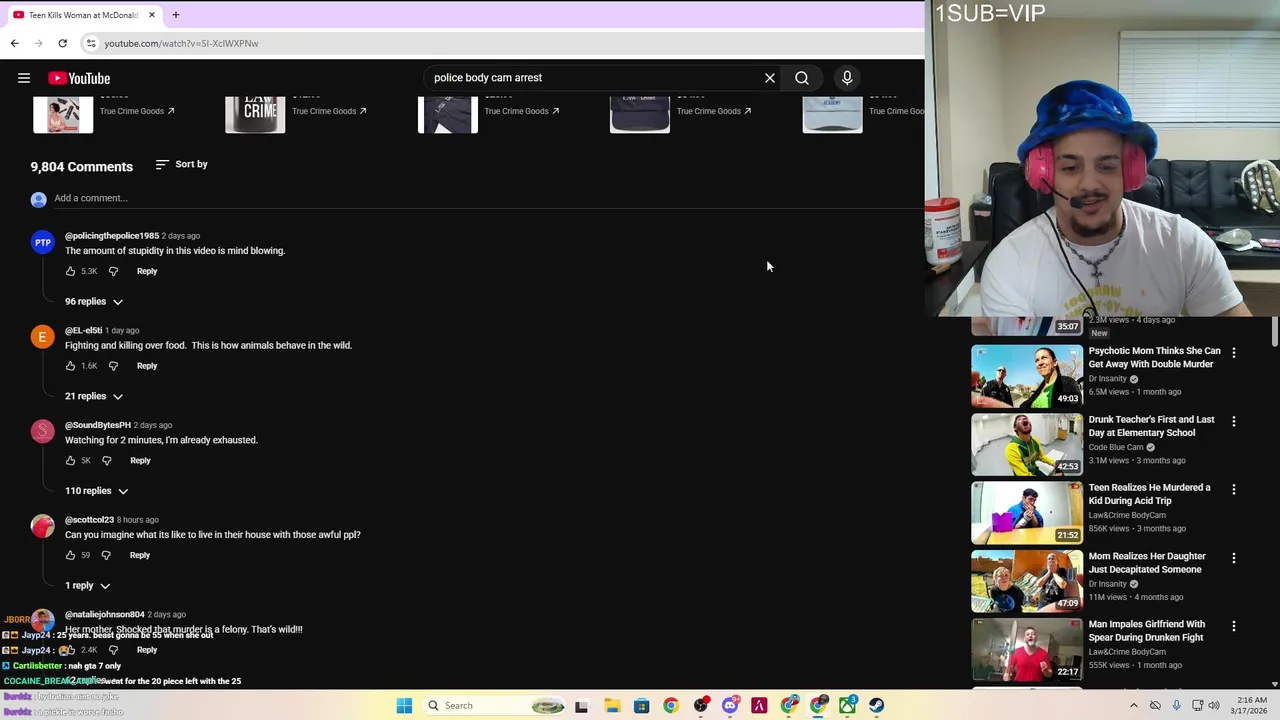The image size is (1280, 720).
Task: Reload the page with refresh icon
Action: [x=62, y=43]
